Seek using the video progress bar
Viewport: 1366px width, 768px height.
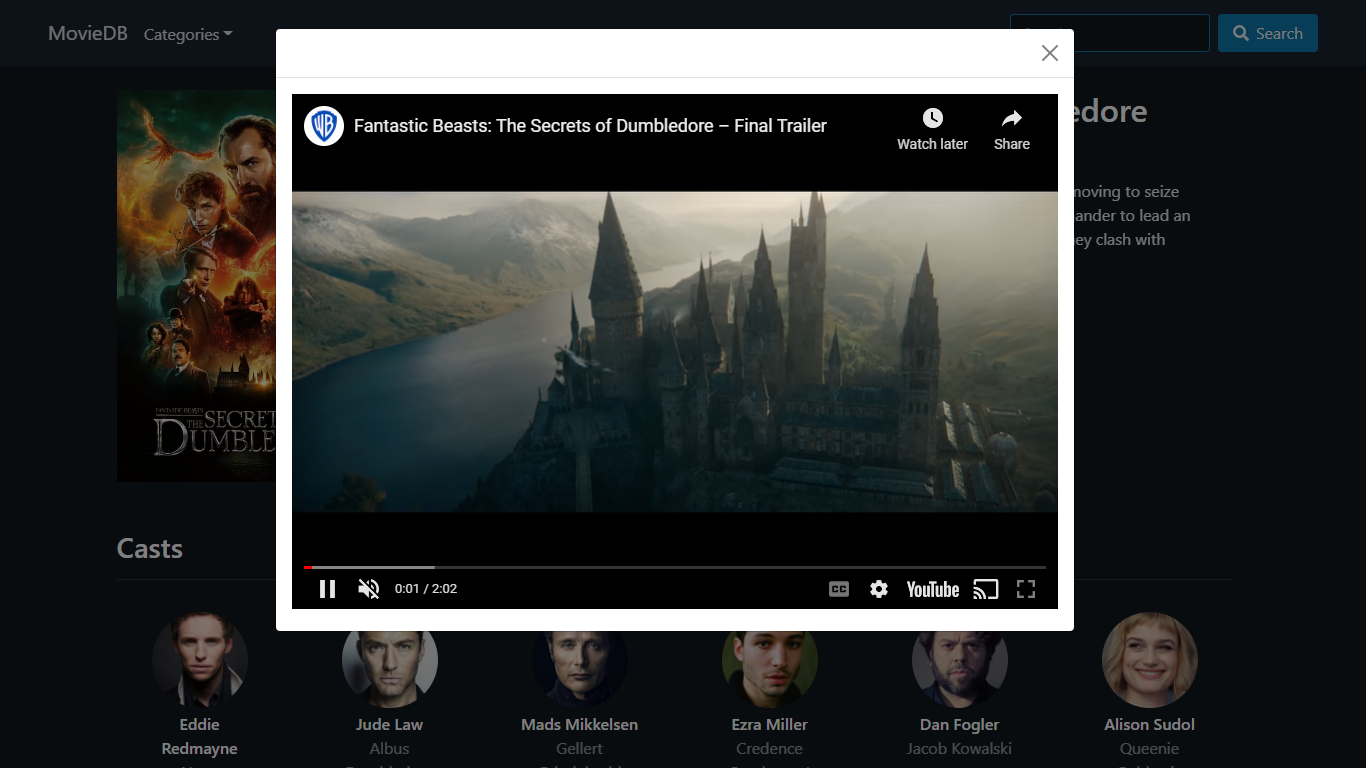click(675, 567)
